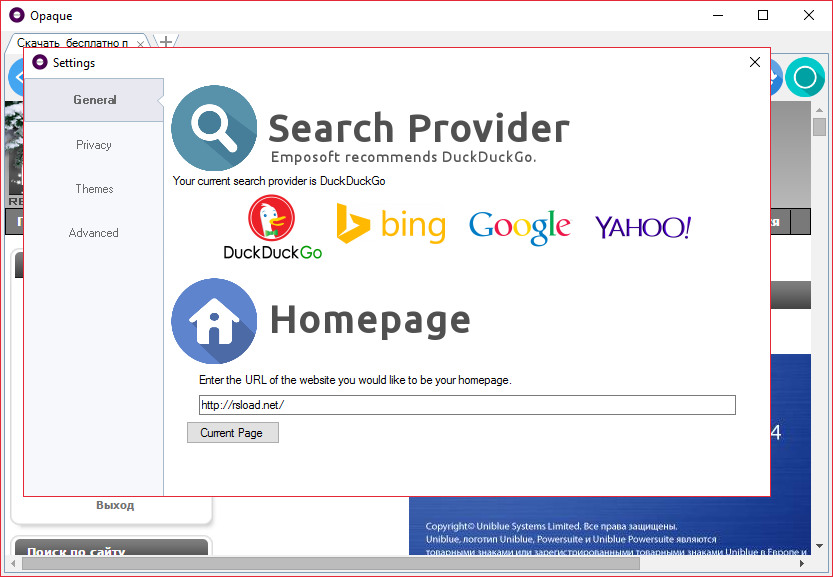Focus the homepage URL input field
This screenshot has height=577, width=833.
click(468, 405)
